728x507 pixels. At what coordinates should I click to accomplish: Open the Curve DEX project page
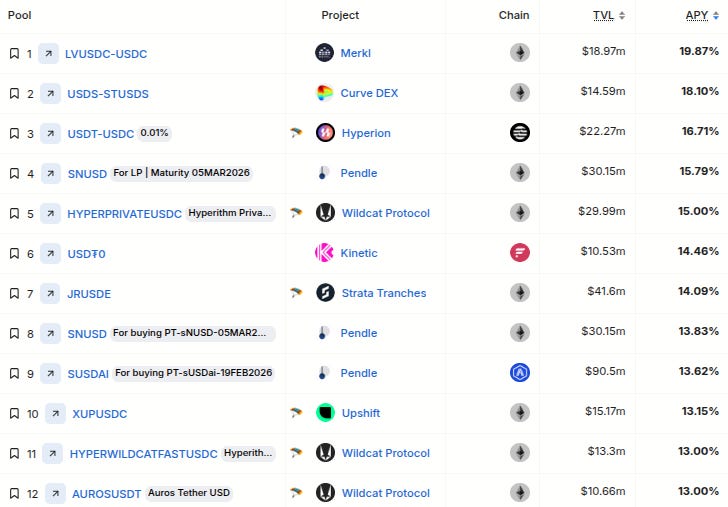369,93
